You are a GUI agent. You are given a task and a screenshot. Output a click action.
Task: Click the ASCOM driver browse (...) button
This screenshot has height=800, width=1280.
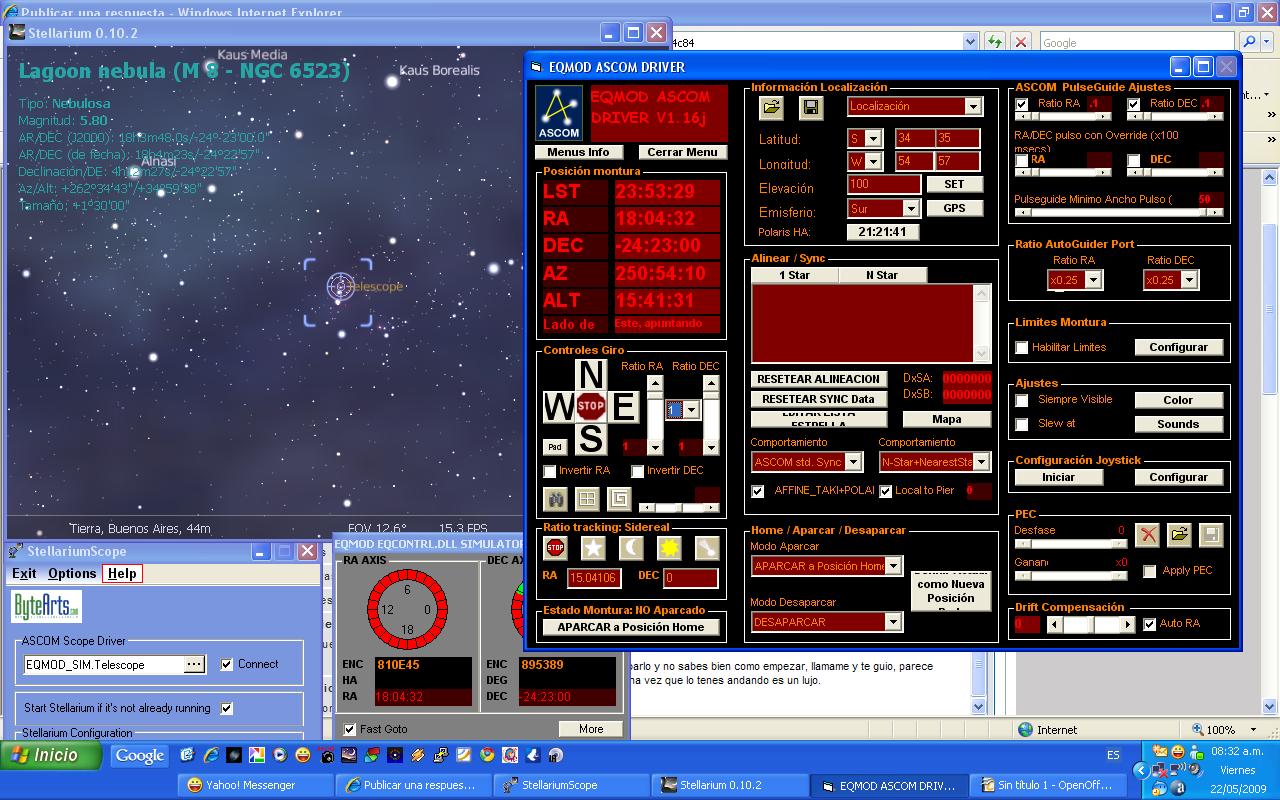point(194,664)
